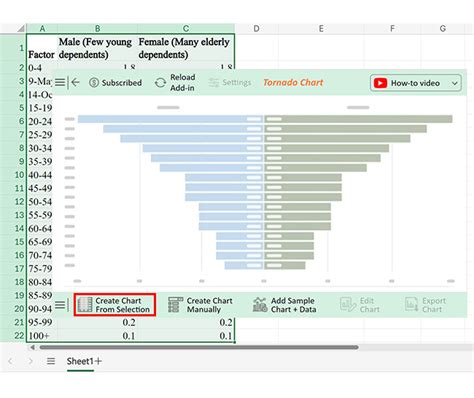Click the Select All corner triangle
Image resolution: width=474 pixels, height=398 pixels.
tap(21, 28)
